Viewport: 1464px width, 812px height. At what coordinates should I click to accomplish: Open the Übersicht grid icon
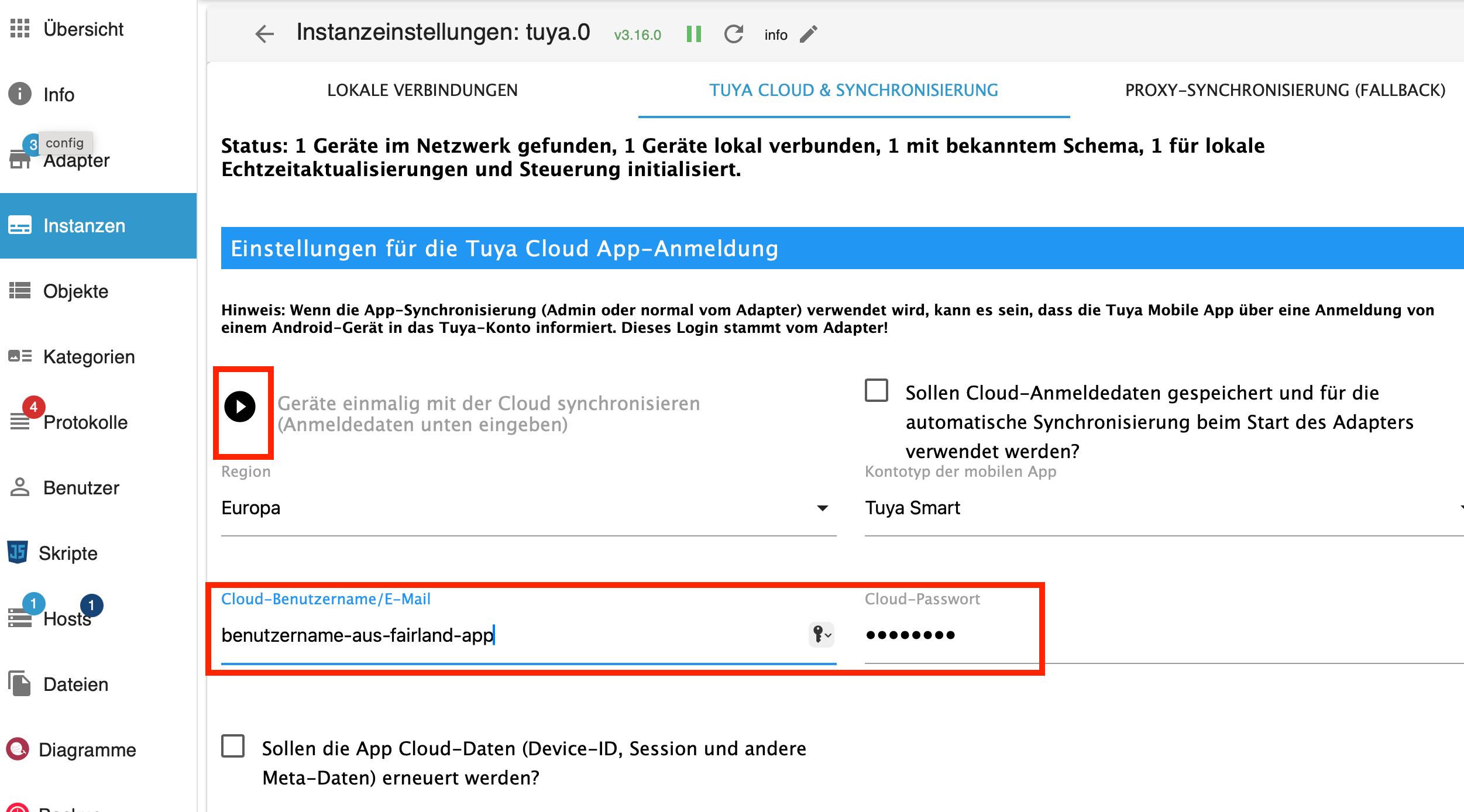click(x=20, y=28)
